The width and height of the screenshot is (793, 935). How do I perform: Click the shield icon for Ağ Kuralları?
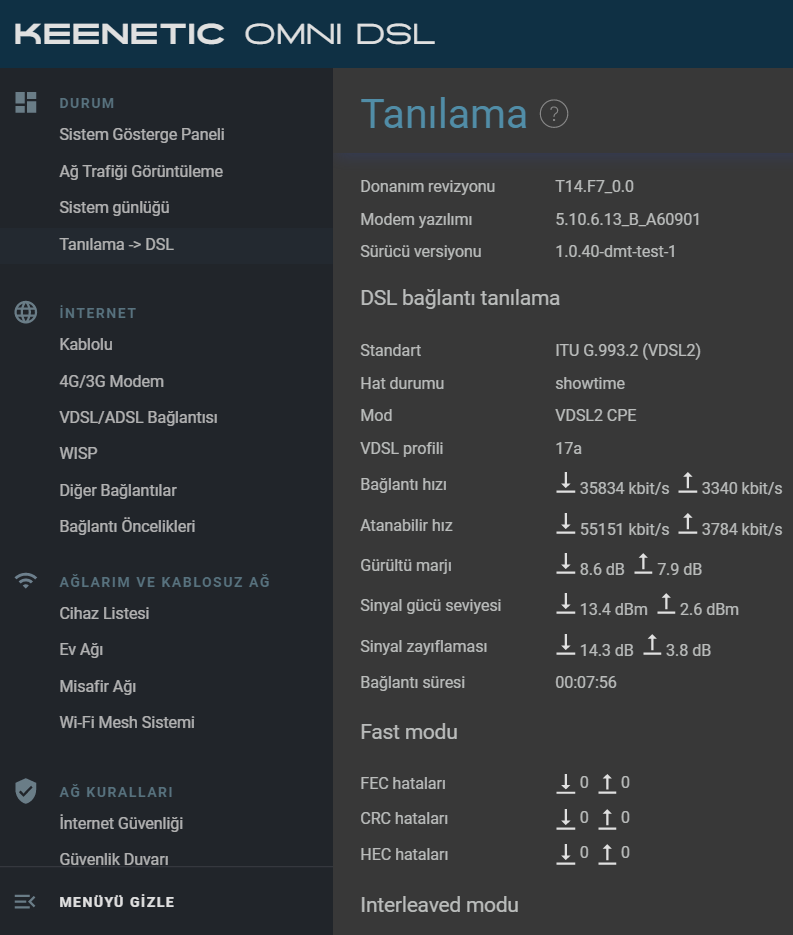tap(26, 791)
